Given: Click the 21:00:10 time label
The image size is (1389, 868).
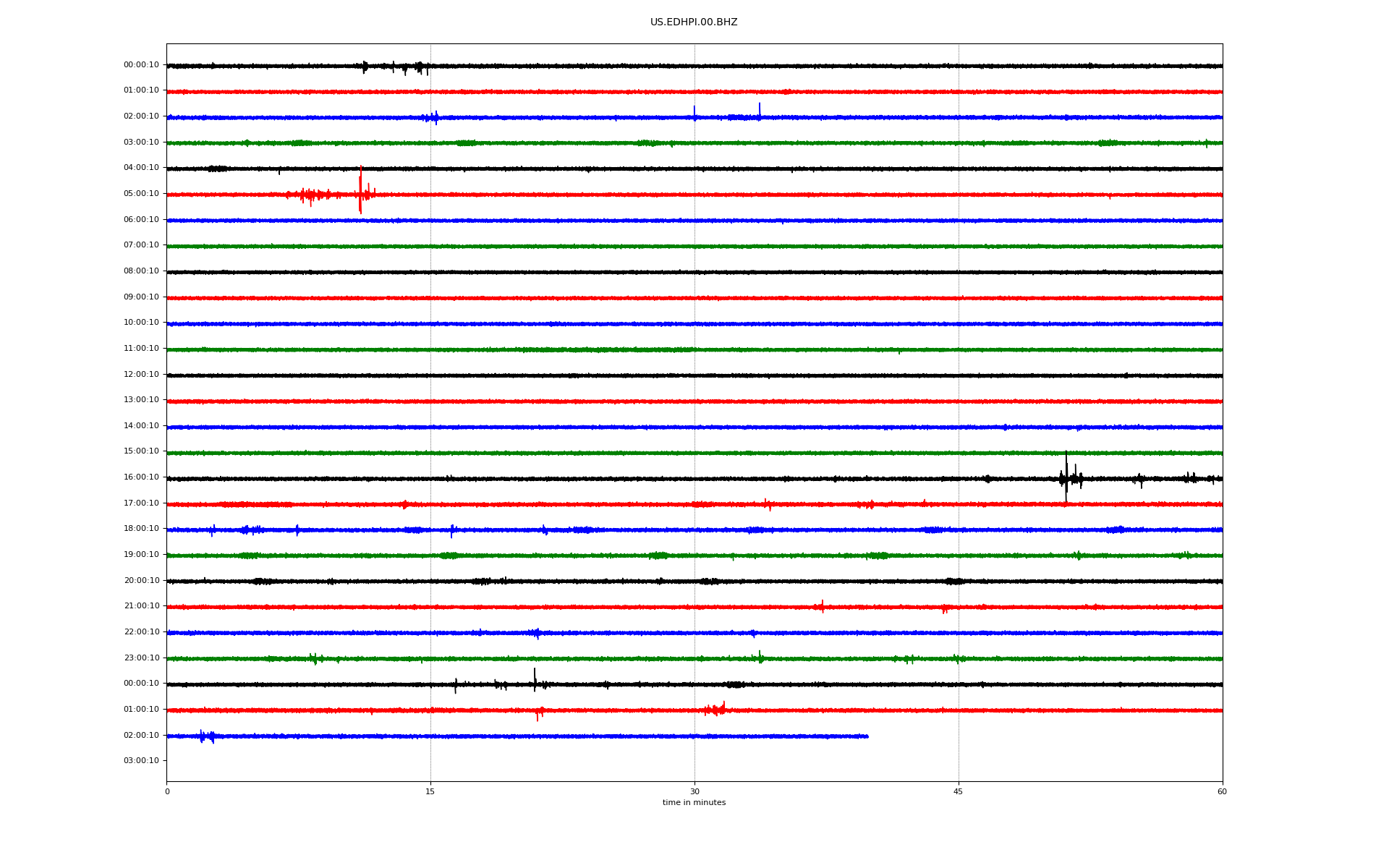Looking at the screenshot, I should tap(141, 606).
